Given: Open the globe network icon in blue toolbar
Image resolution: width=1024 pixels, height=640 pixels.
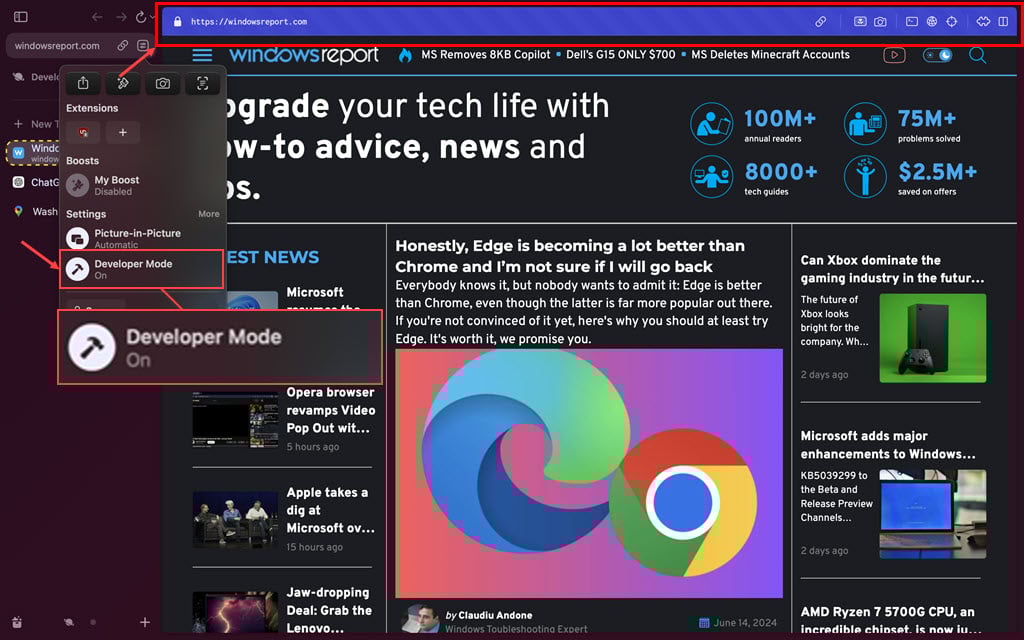Looking at the screenshot, I should point(932,22).
